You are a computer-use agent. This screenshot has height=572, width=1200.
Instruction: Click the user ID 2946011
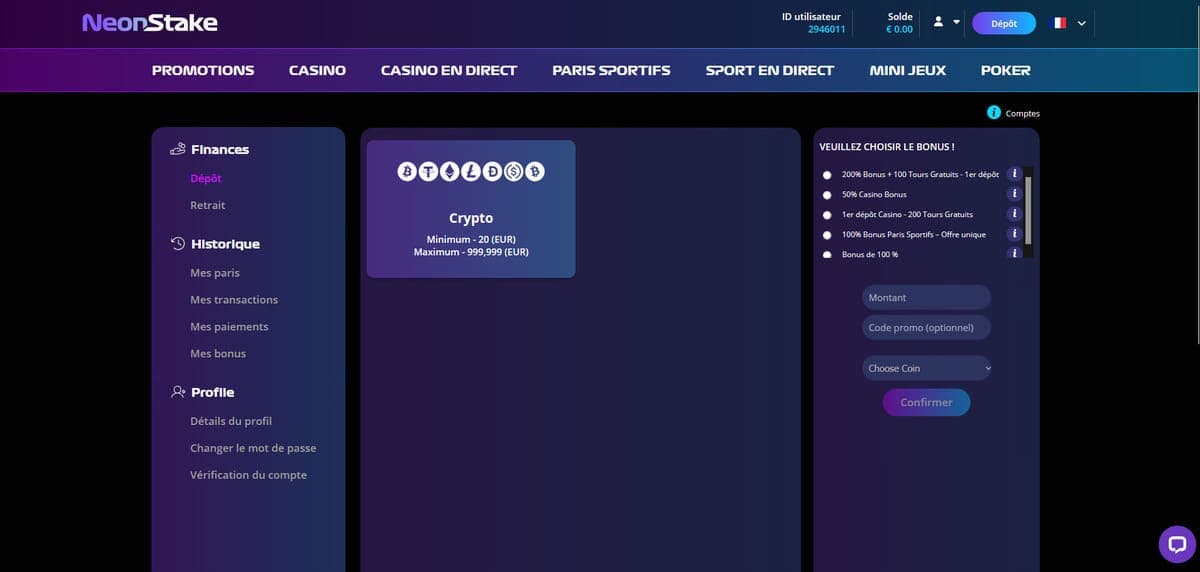[x=827, y=29]
